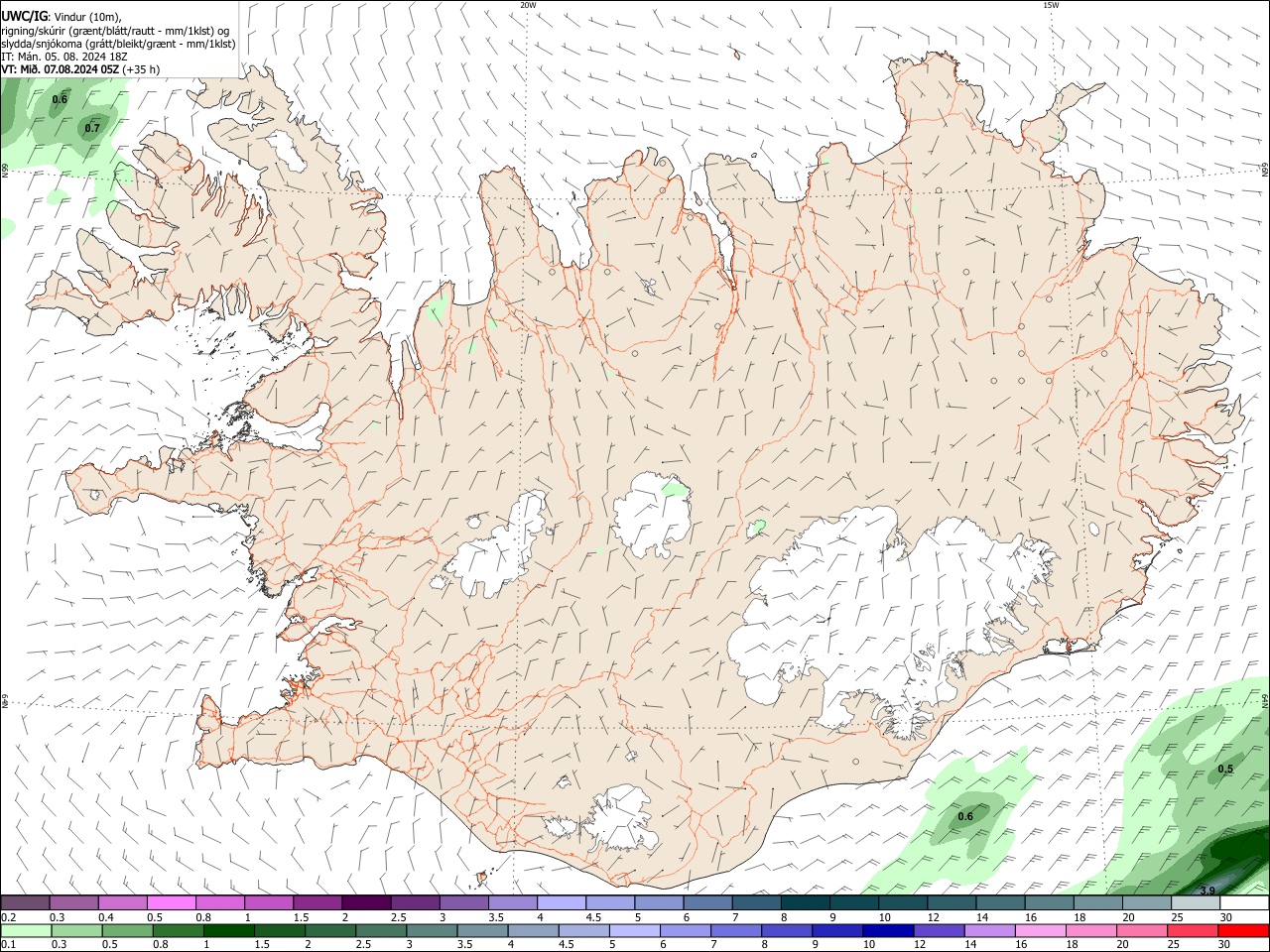
Task: Select the pale lavender rain swatch between 5 and 6
Action: [633, 930]
